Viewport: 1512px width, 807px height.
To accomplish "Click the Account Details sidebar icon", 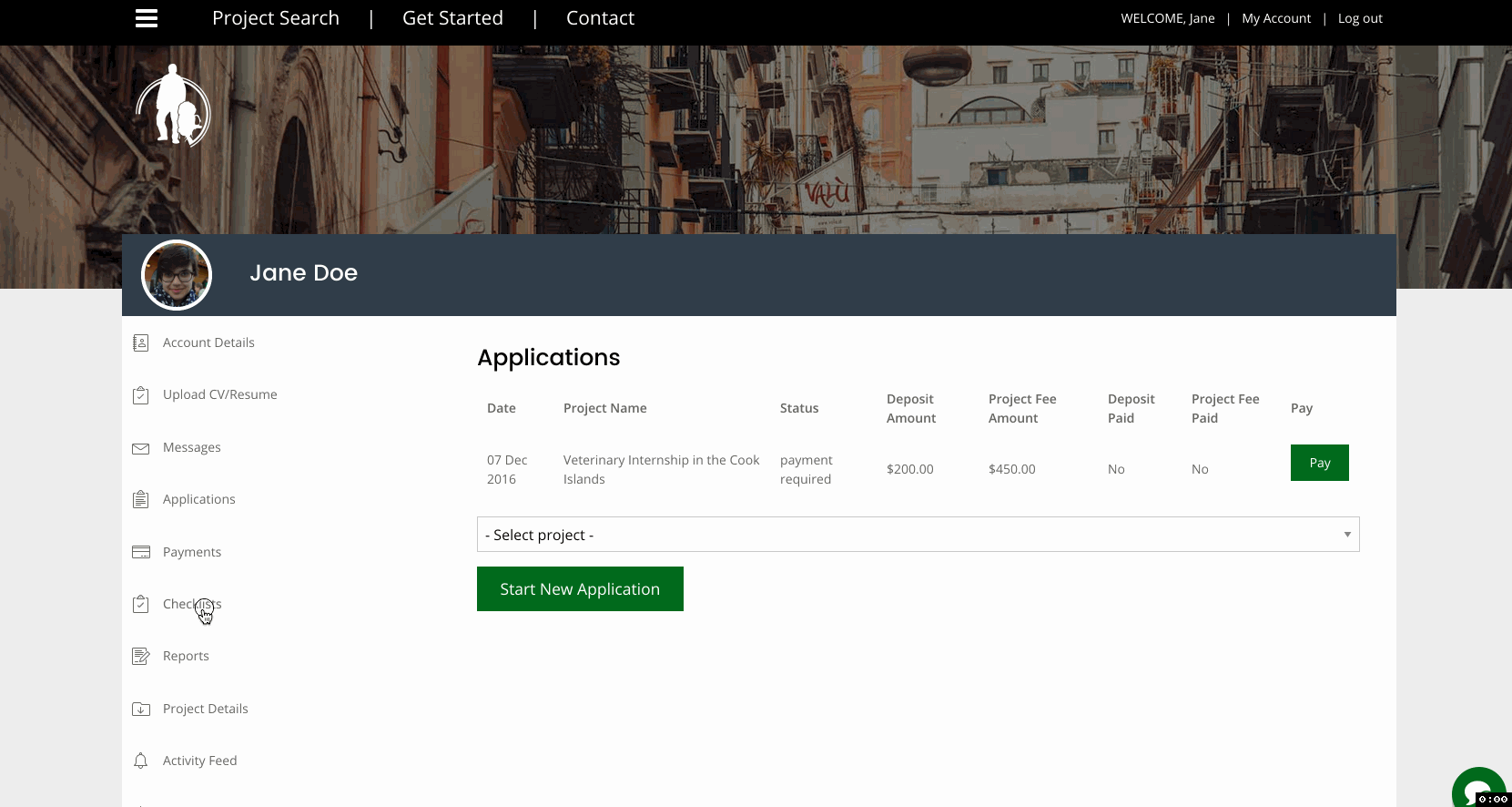I will tap(140, 342).
